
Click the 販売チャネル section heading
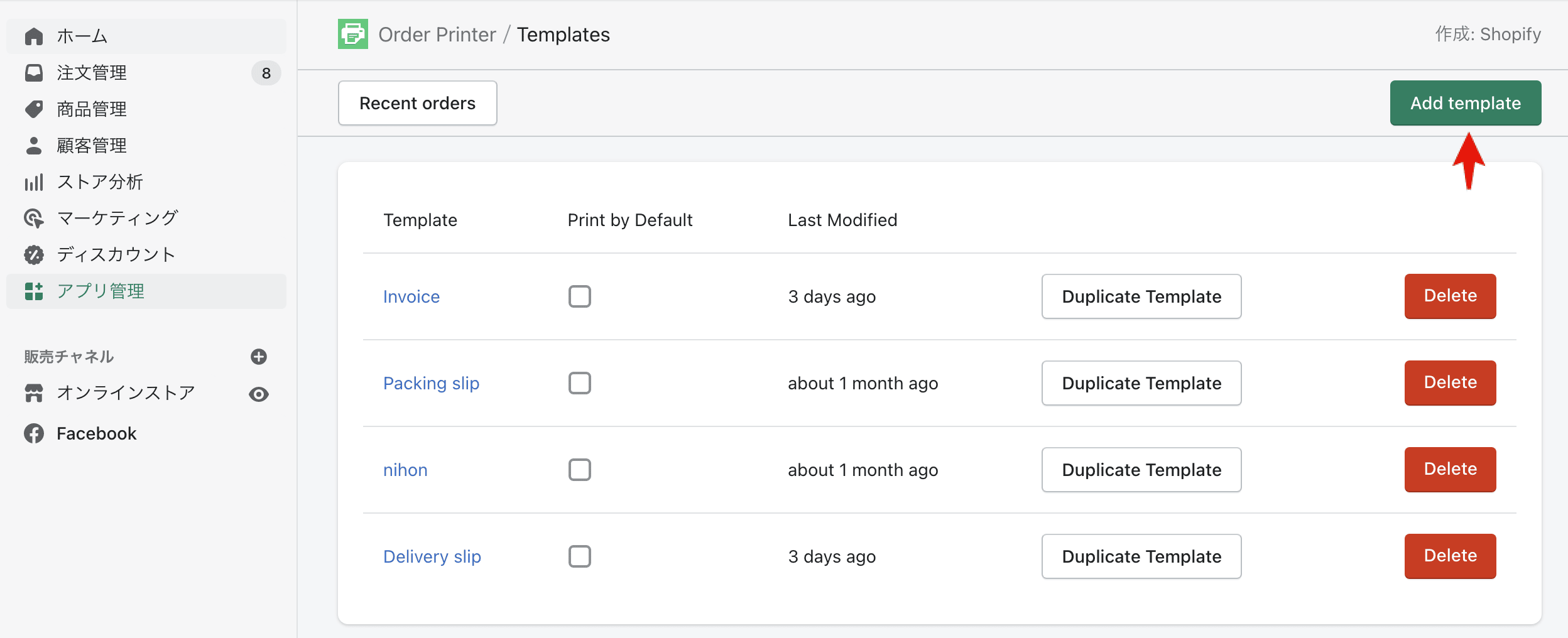[x=69, y=357]
